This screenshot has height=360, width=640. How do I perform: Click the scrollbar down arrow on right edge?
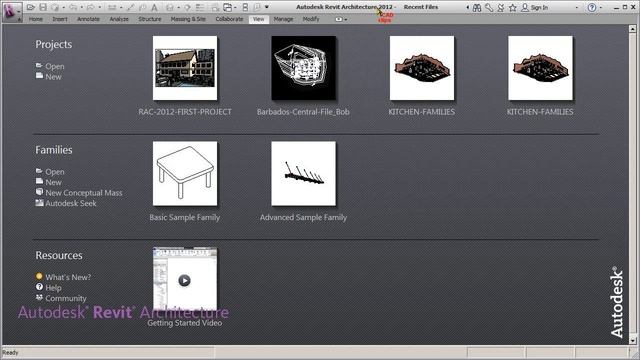click(x=633, y=340)
